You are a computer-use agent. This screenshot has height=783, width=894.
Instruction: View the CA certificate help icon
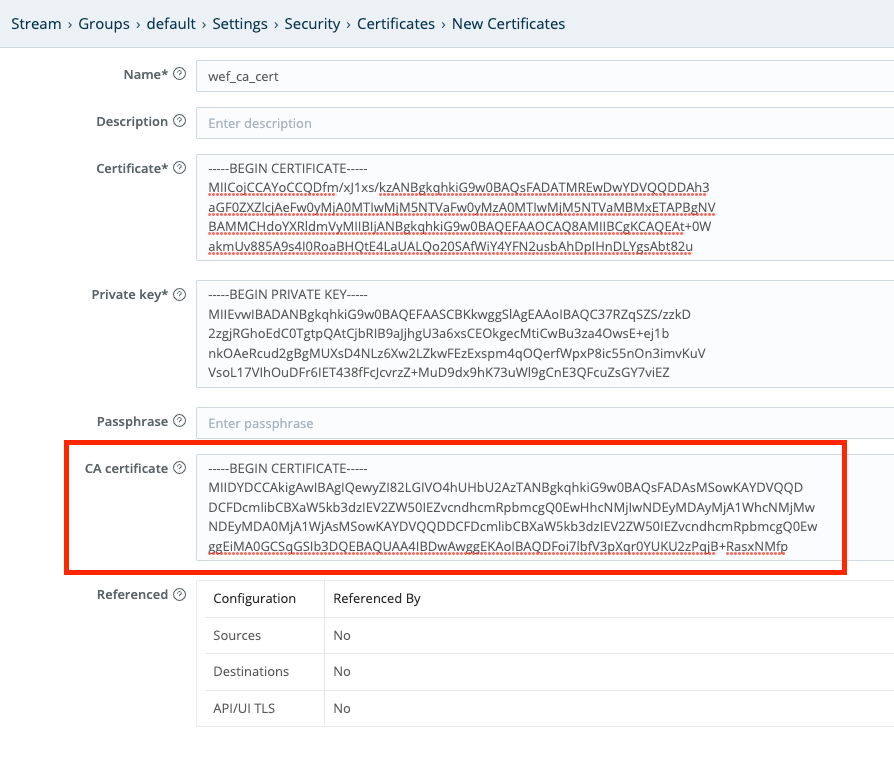(x=179, y=468)
